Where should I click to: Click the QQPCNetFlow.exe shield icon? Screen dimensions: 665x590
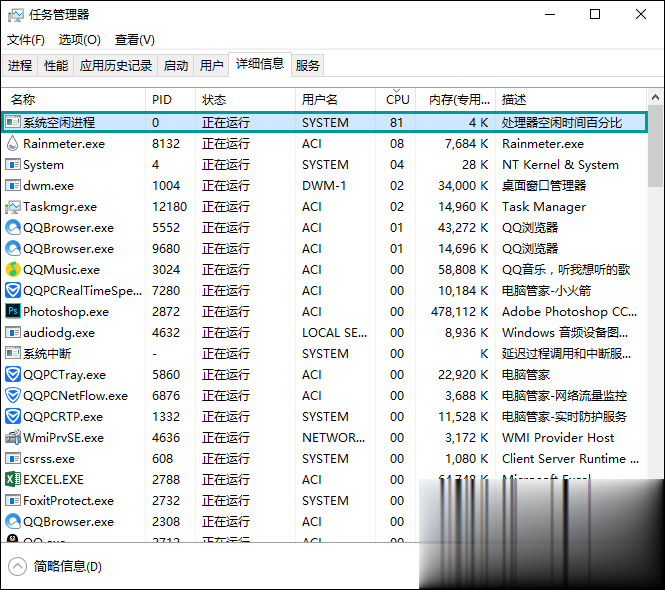tap(13, 395)
